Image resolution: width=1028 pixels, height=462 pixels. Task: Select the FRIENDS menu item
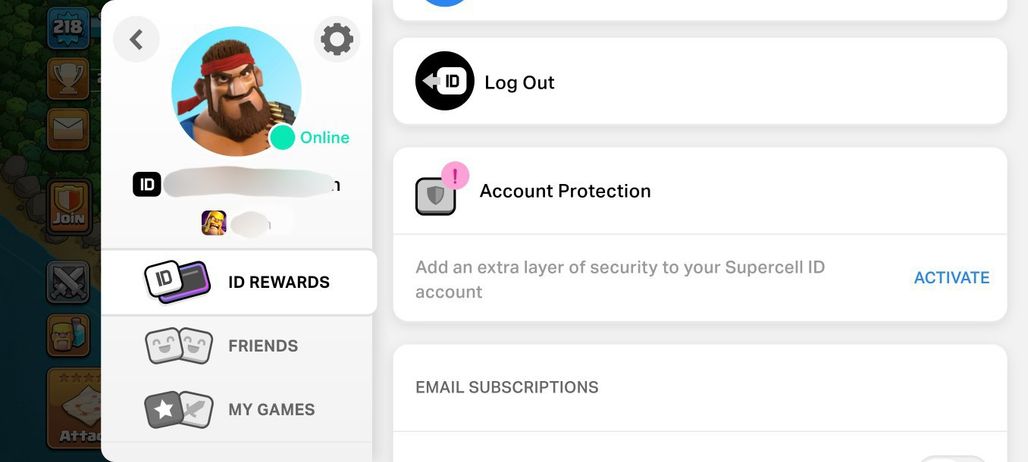click(x=237, y=346)
